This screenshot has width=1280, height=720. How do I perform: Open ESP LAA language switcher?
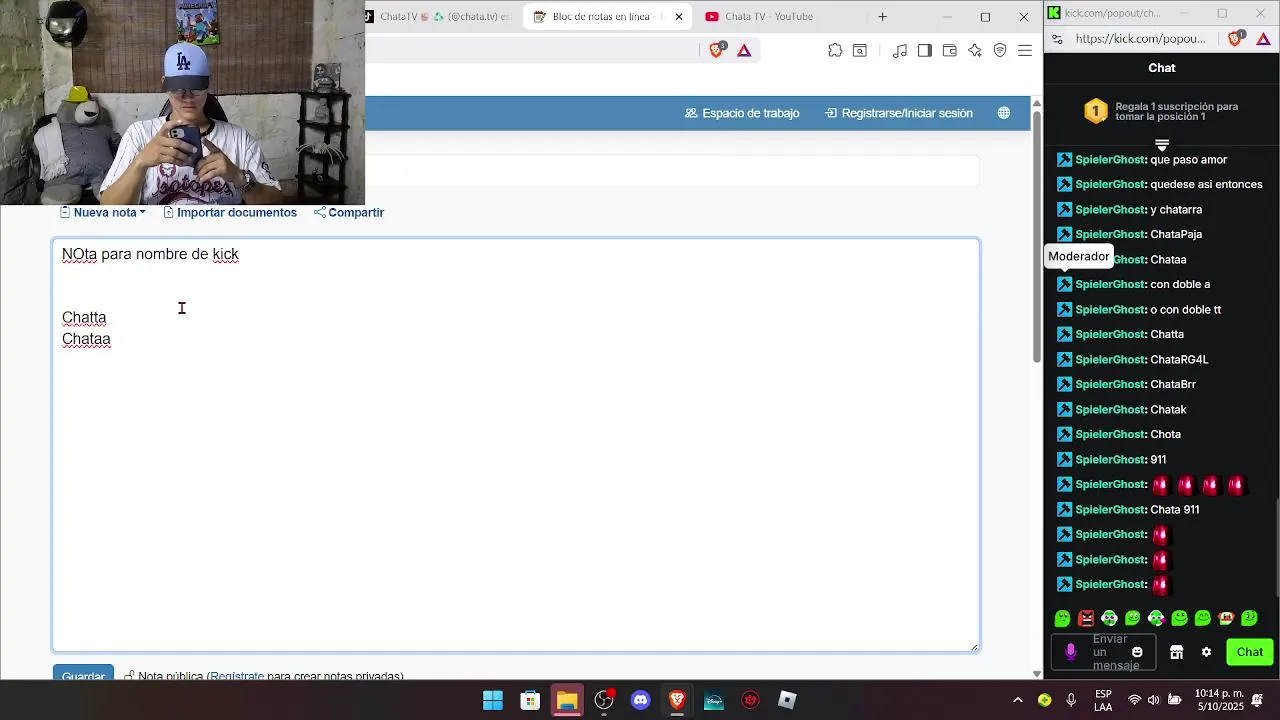coord(1103,700)
